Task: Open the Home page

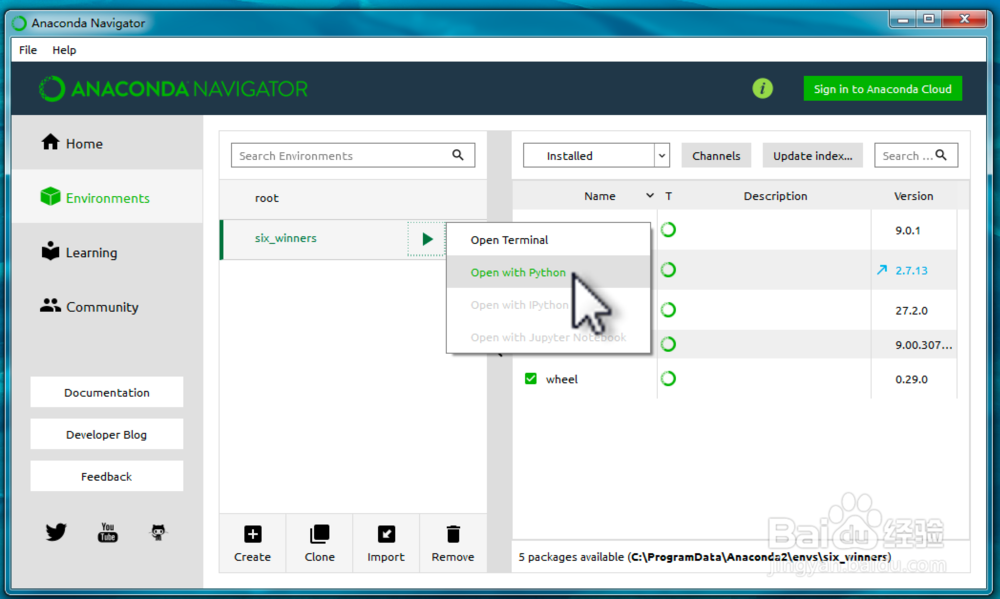Action: pos(107,143)
